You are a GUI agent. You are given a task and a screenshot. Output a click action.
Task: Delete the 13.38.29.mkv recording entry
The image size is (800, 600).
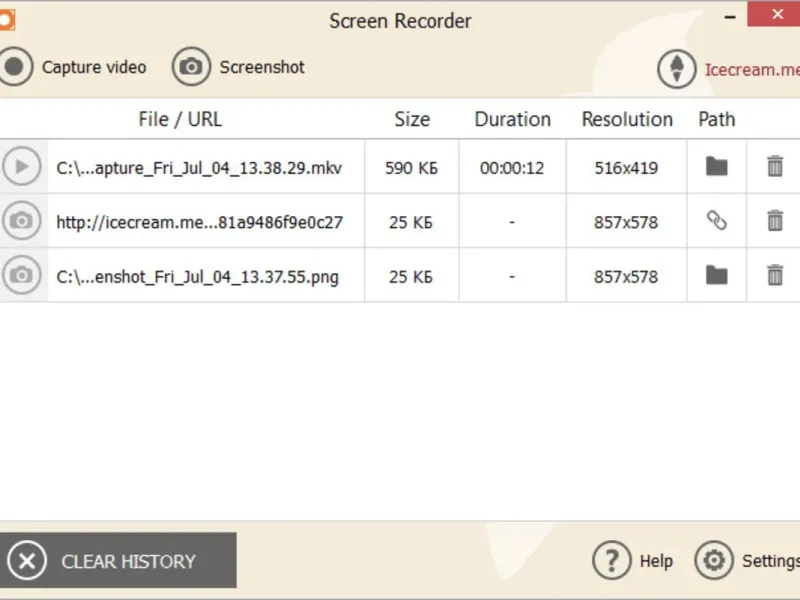tap(774, 166)
